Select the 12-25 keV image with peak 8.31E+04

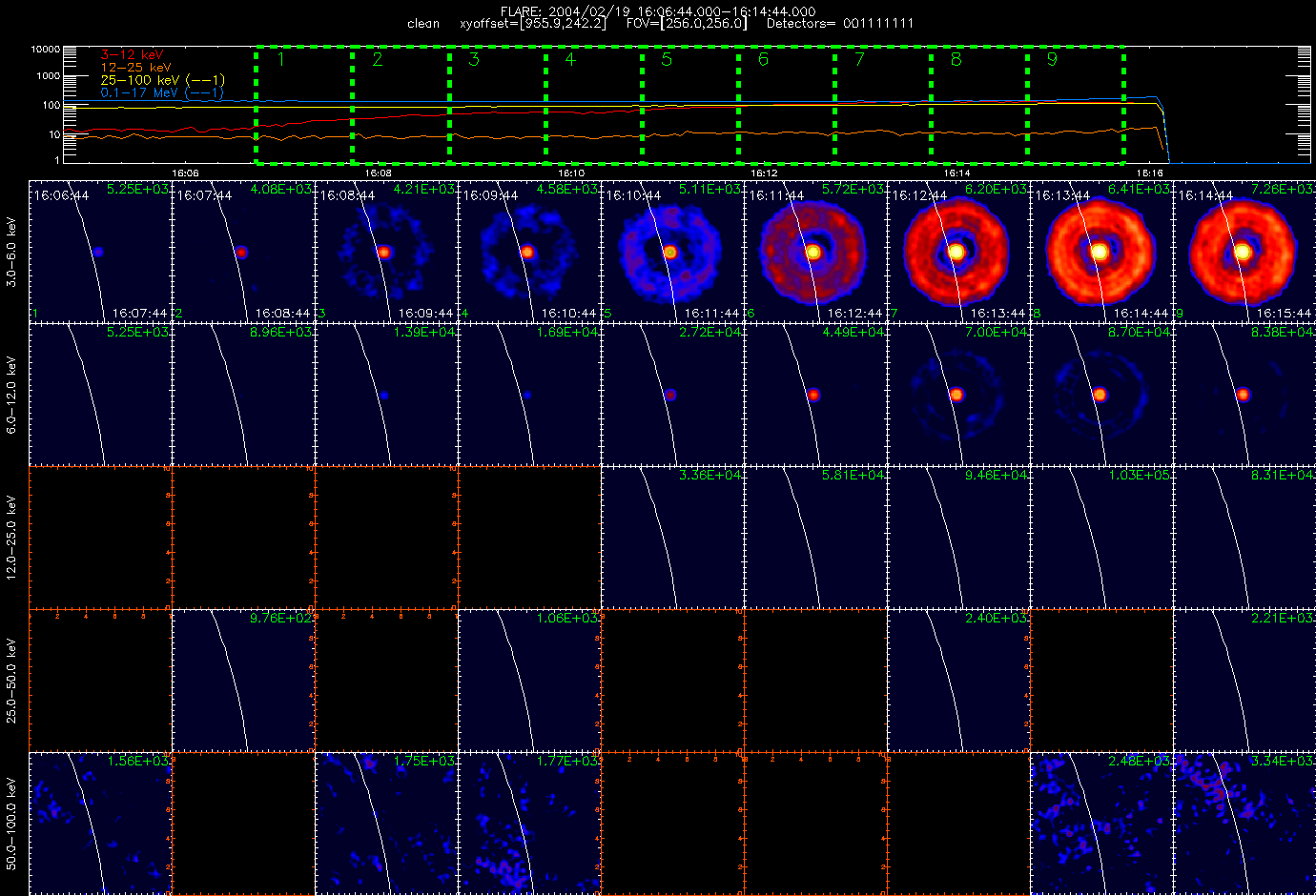pos(1244,538)
